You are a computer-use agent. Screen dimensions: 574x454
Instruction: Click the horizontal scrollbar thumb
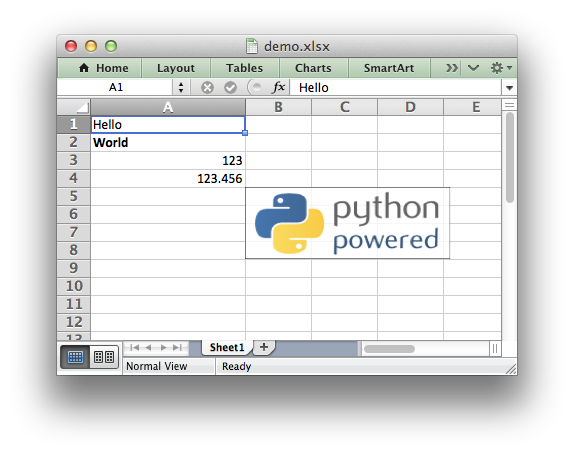(x=390, y=349)
